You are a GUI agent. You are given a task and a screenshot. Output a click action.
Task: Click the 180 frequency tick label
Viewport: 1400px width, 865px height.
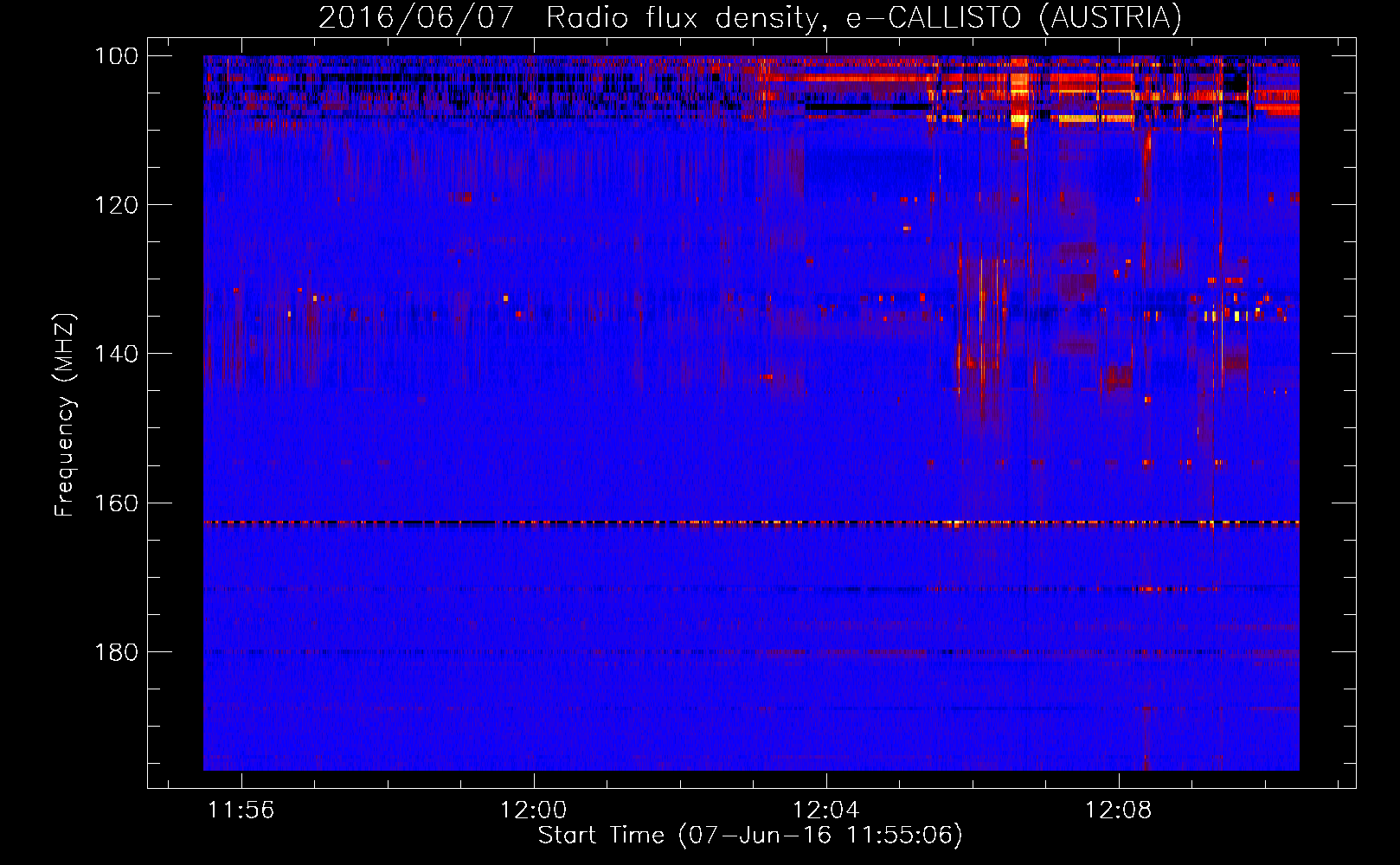point(116,651)
